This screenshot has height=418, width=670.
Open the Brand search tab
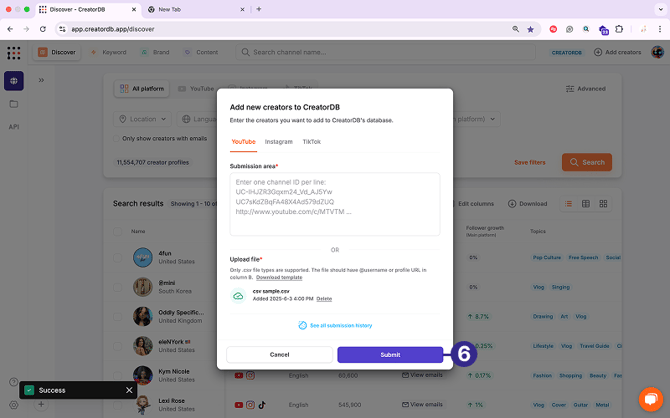(x=156, y=52)
